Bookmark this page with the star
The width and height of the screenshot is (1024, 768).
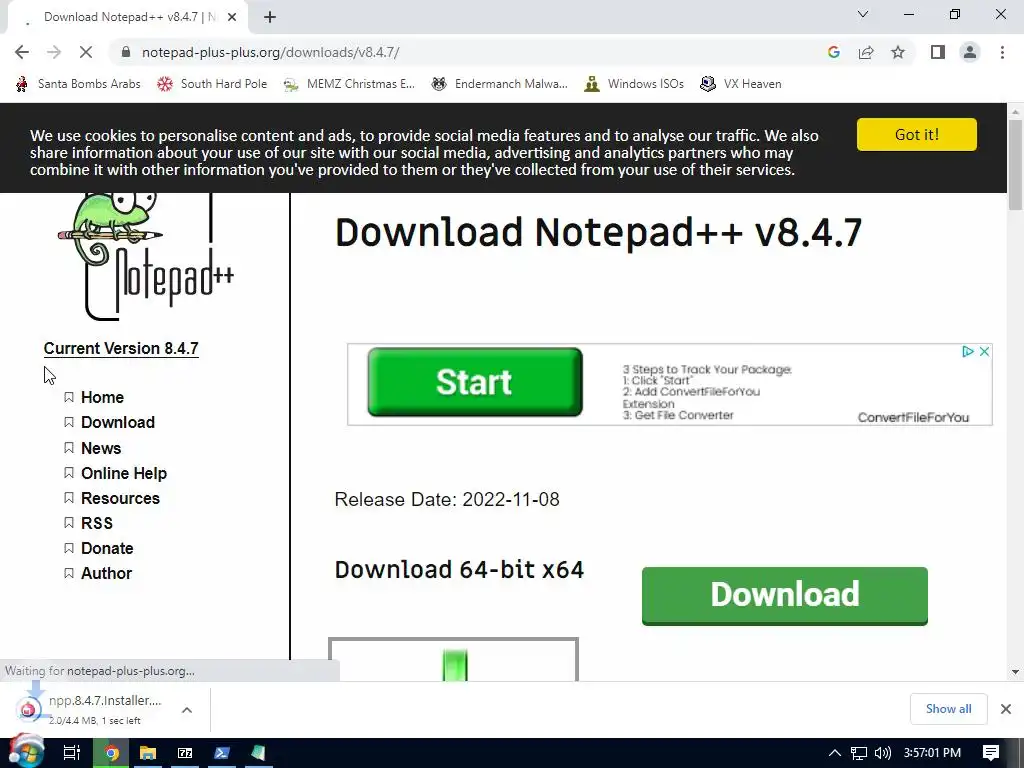tap(898, 52)
